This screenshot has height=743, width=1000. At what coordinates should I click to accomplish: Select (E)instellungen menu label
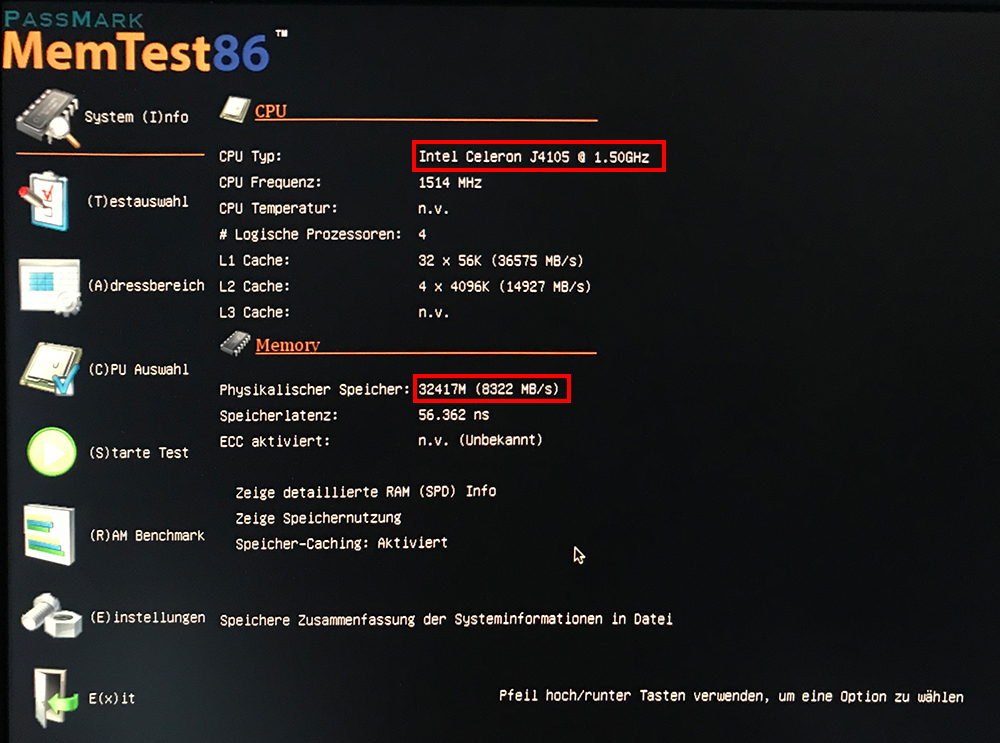pos(148,617)
